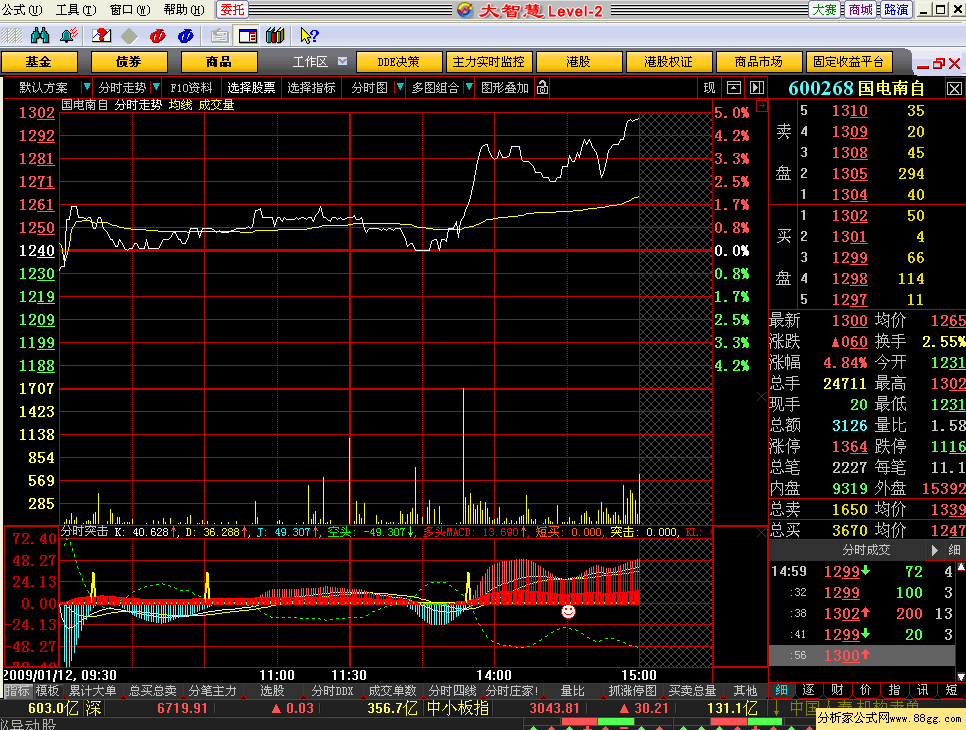Click the F10资料 button
This screenshot has width=966, height=730.
[x=191, y=87]
